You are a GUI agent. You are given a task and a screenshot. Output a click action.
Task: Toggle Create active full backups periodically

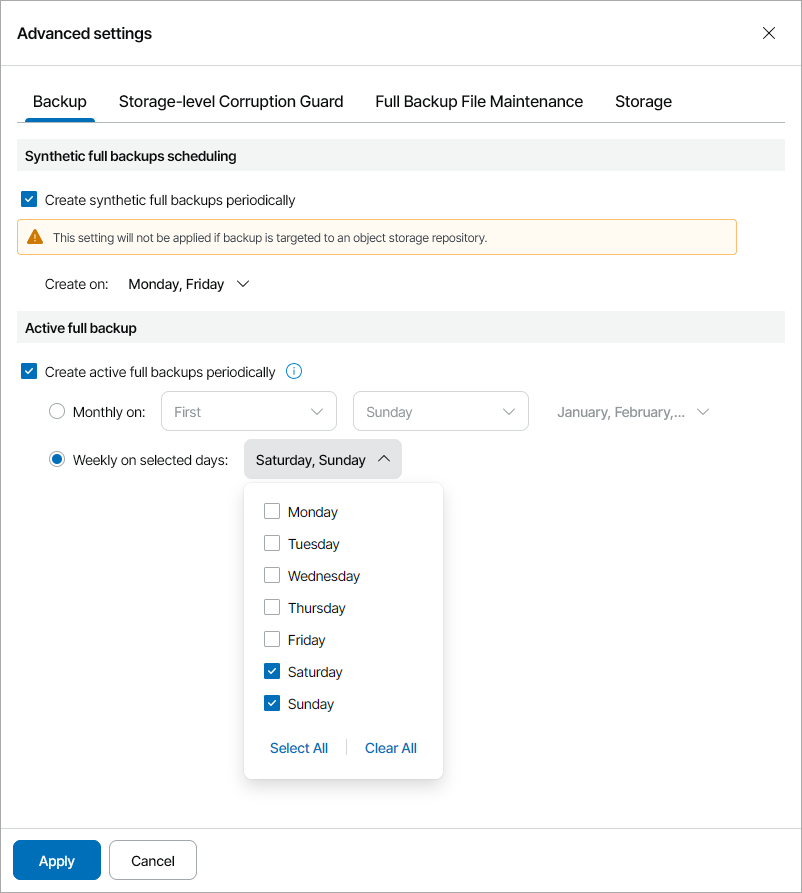pos(29,372)
